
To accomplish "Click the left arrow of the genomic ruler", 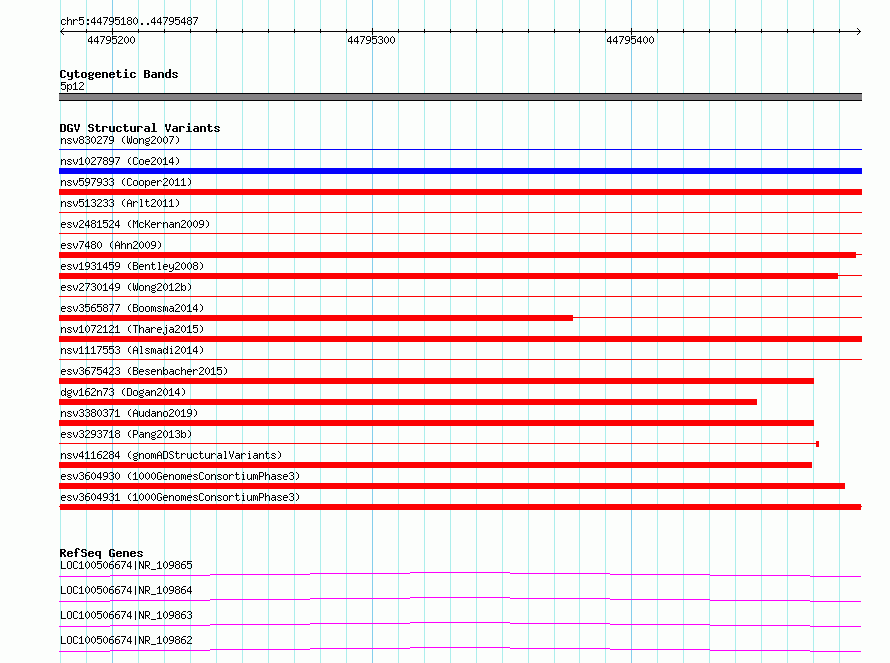I will (x=62, y=31).
